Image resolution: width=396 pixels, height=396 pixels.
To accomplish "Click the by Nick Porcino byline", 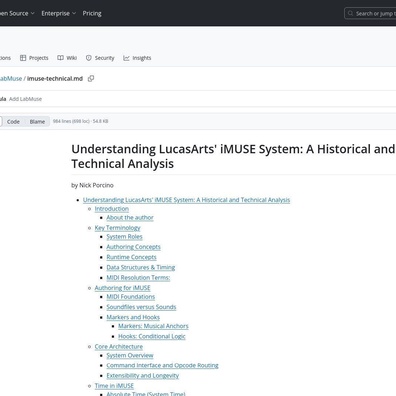I will tap(92, 185).
